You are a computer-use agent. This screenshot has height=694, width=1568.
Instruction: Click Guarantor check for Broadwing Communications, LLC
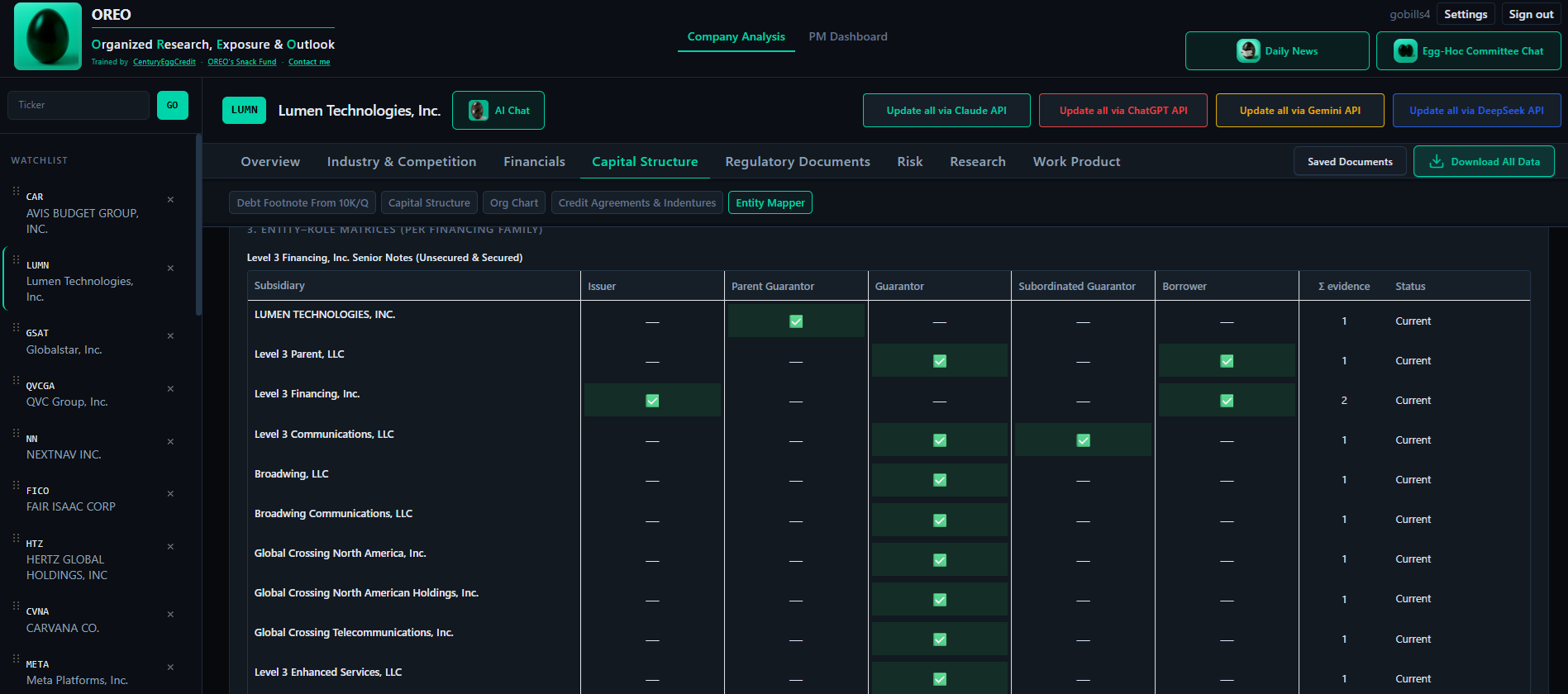point(940,520)
